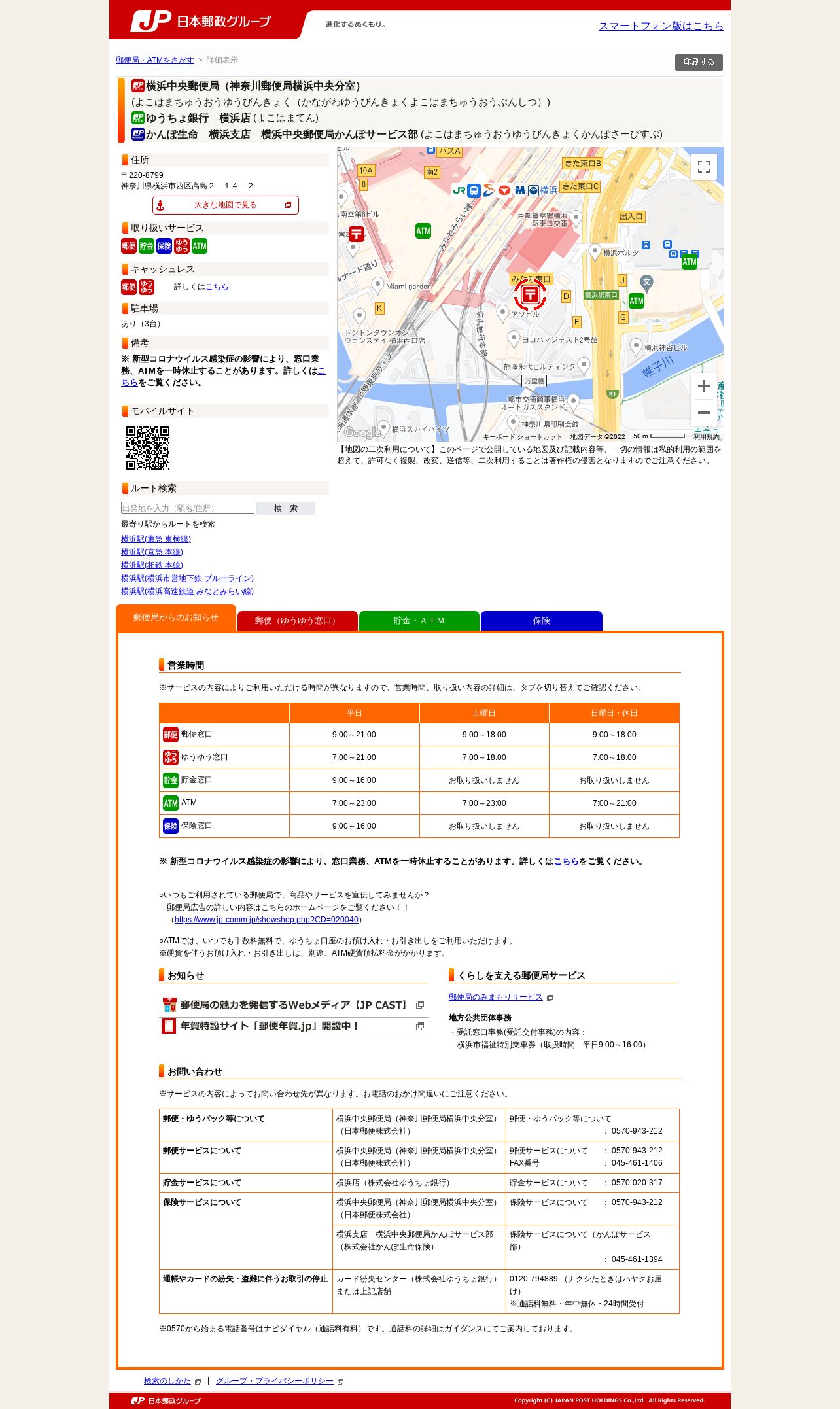Click the JR station icon beside 横浜 on the map

click(x=459, y=190)
